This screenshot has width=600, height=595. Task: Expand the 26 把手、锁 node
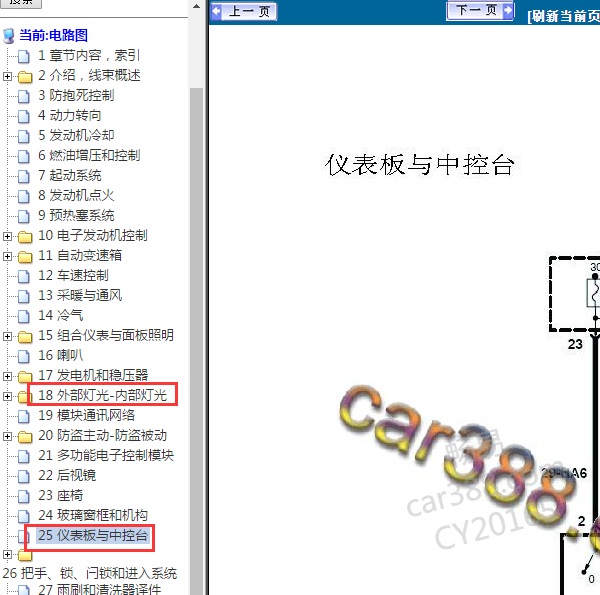pyautogui.click(x=7, y=554)
